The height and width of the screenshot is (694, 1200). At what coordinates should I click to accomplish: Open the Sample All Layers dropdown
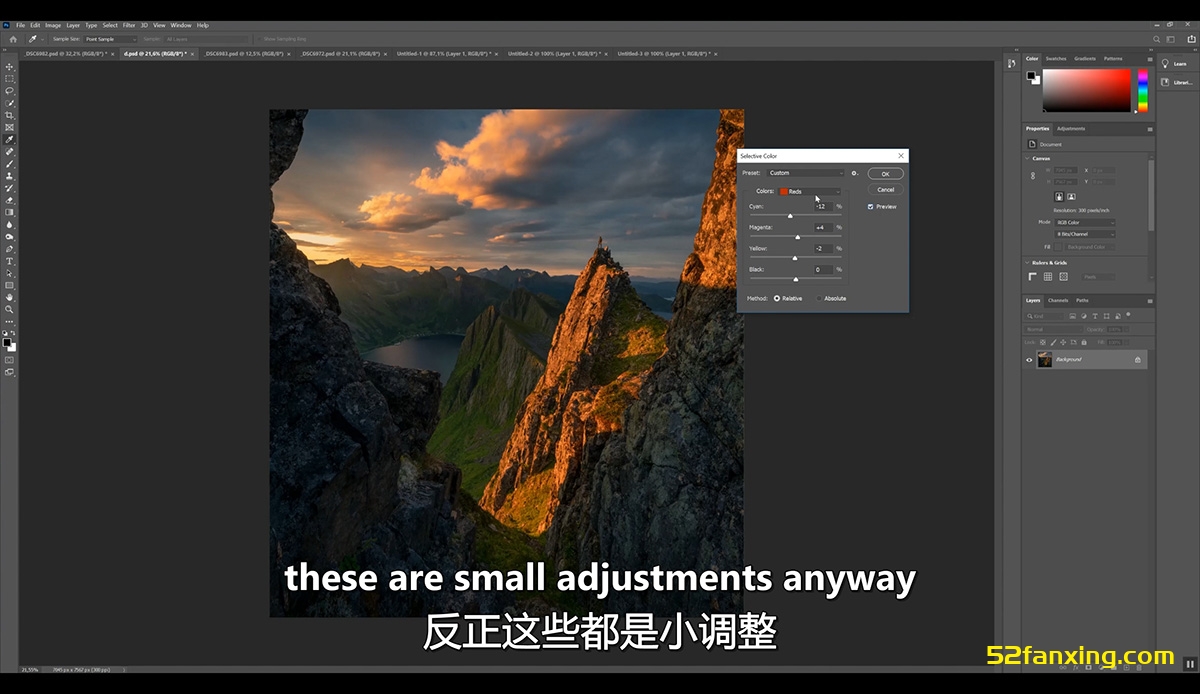(205, 39)
